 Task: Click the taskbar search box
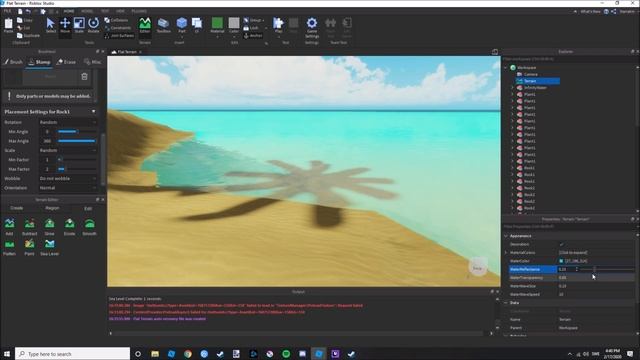coord(73,353)
